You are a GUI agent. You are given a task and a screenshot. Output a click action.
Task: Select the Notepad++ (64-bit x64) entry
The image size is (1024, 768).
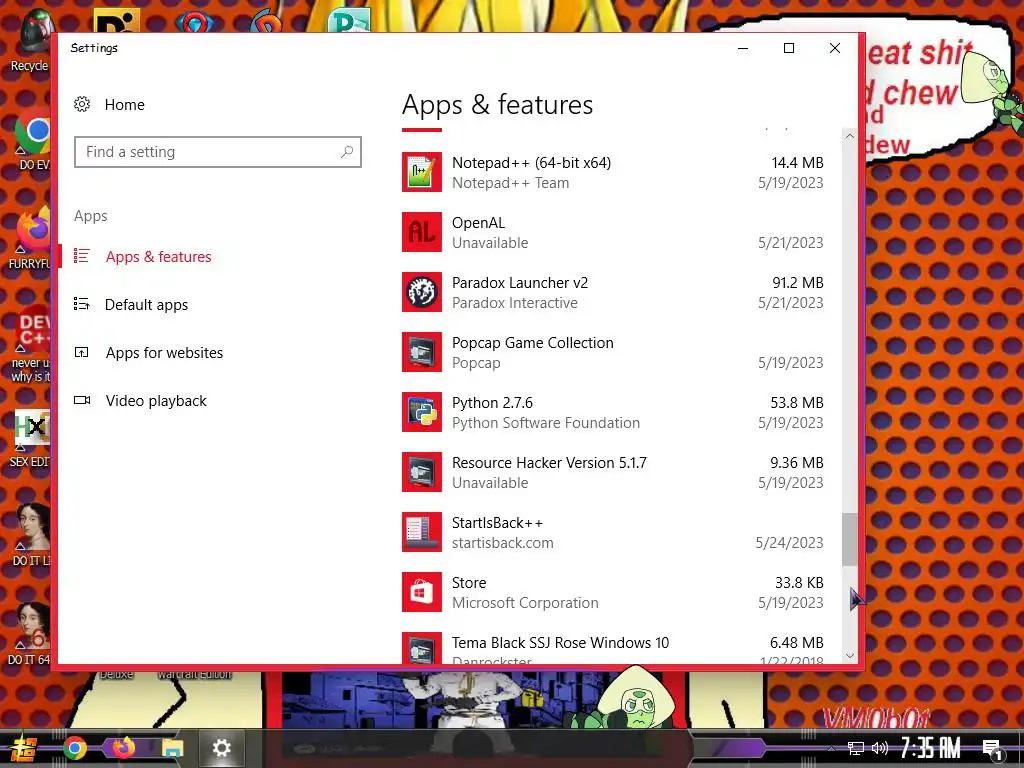[613, 172]
